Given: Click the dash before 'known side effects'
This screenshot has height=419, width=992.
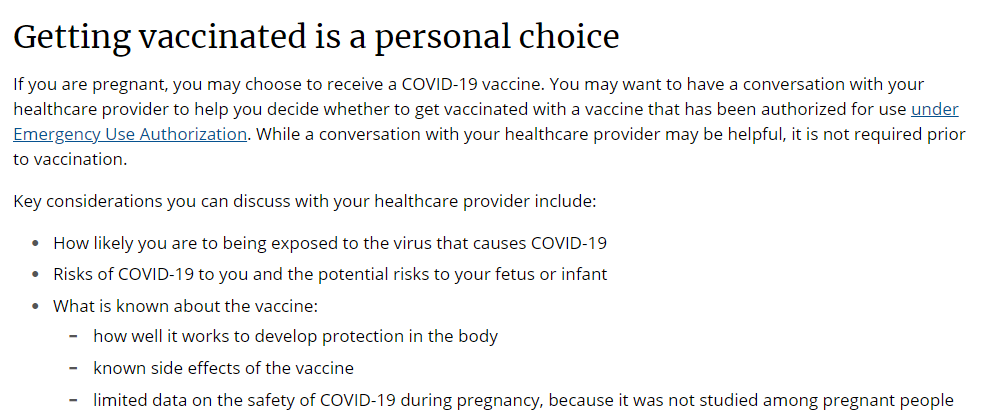Looking at the screenshot, I should click(x=73, y=368).
